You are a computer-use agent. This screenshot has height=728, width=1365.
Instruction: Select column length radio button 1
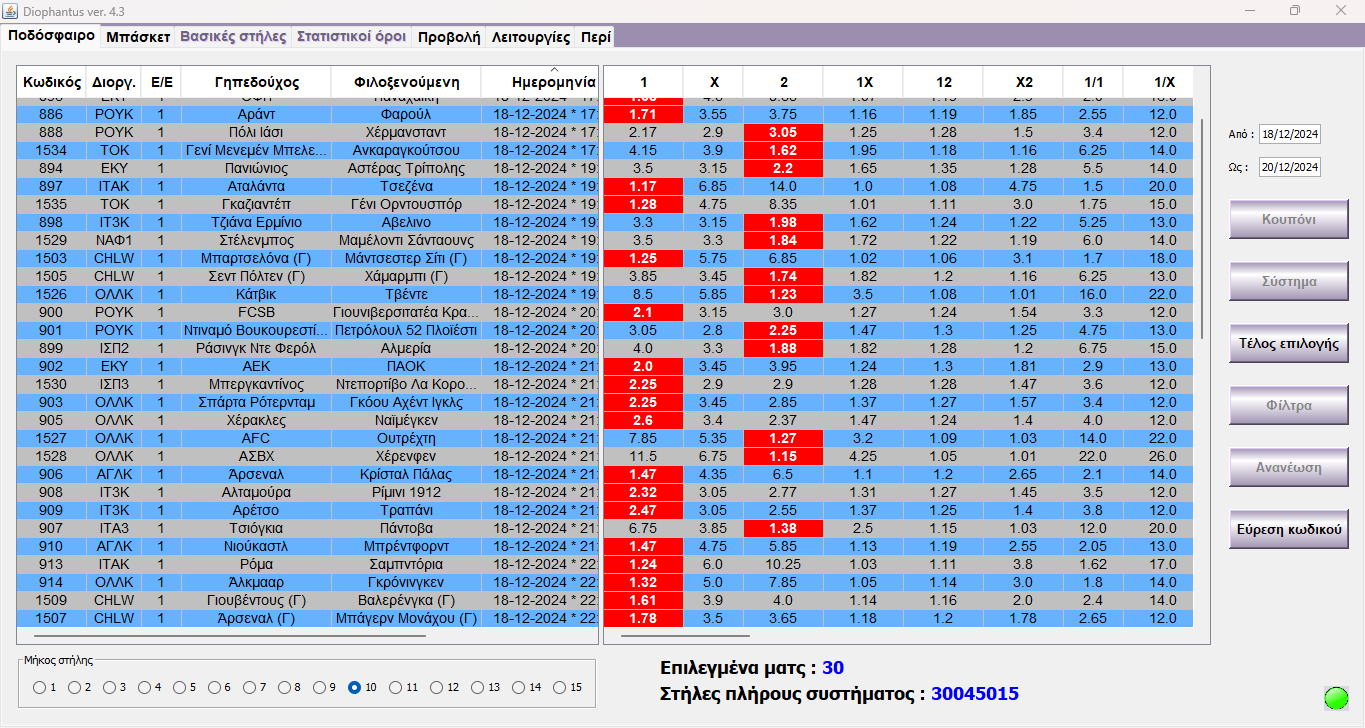click(x=39, y=688)
